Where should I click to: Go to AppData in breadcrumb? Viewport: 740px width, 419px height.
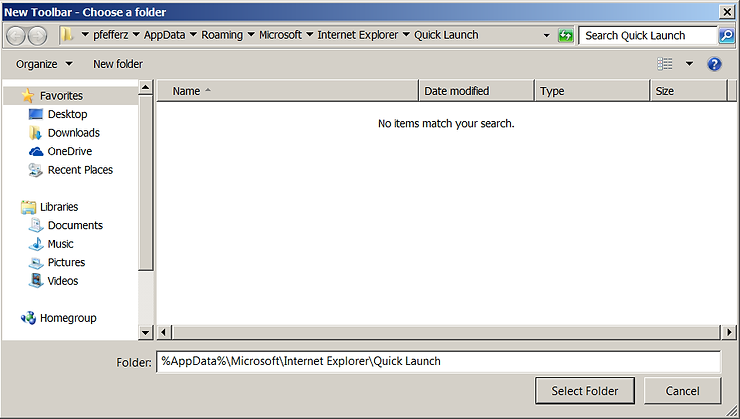click(x=165, y=35)
